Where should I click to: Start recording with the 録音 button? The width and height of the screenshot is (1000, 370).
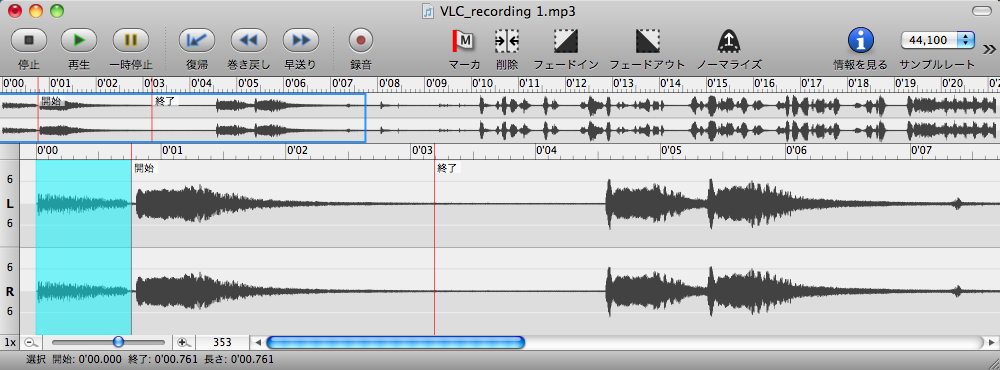click(361, 40)
